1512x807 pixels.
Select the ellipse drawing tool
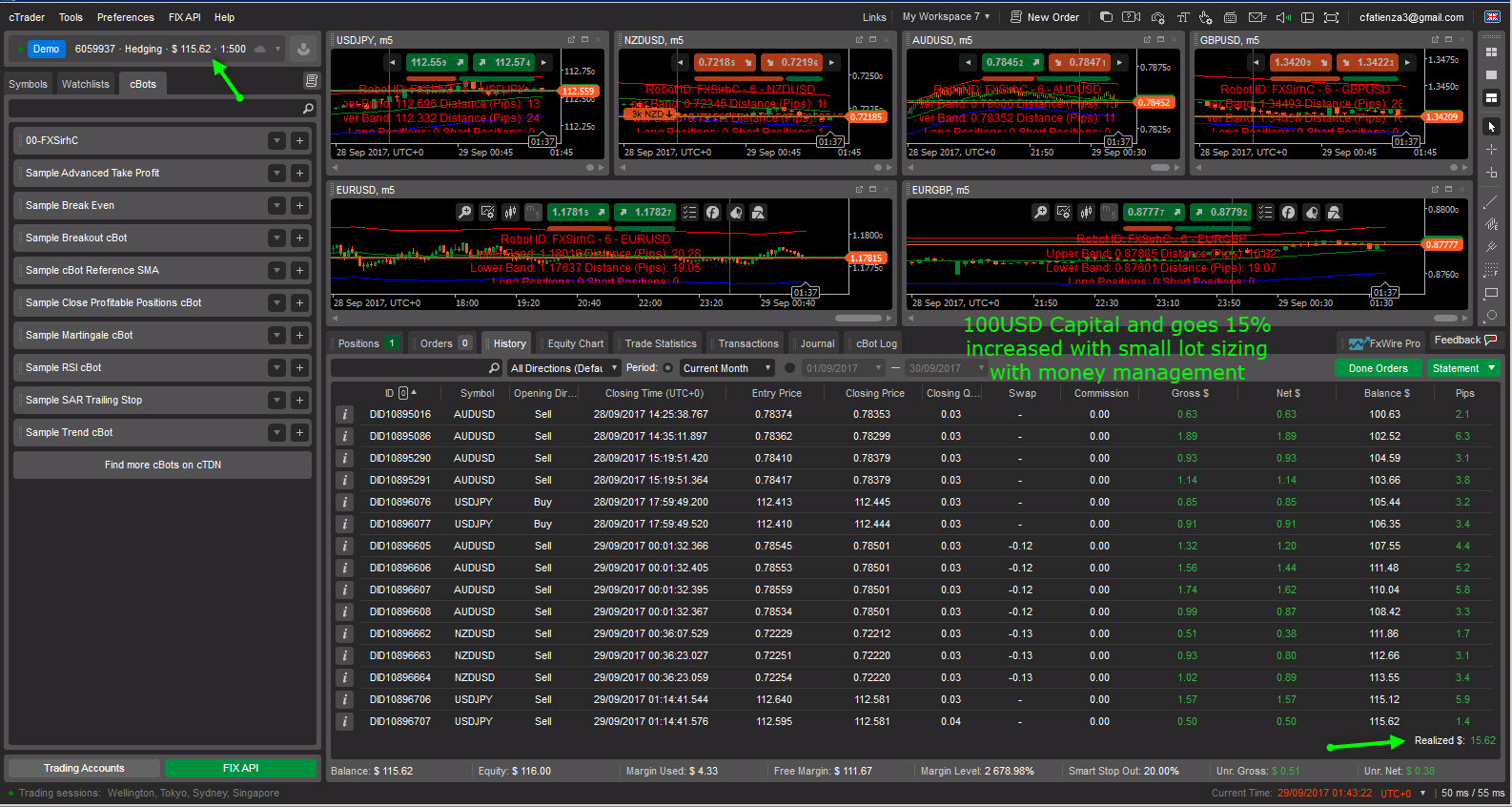point(1491,316)
